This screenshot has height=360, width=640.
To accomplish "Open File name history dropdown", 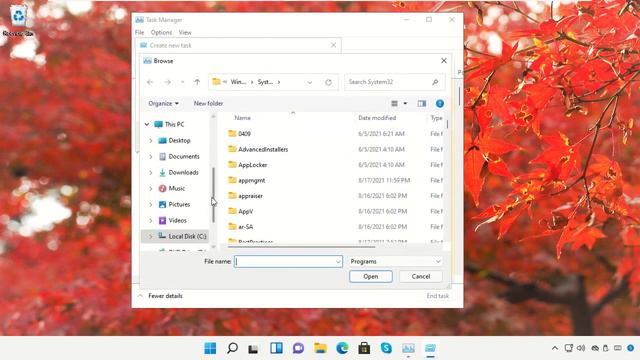I will point(338,262).
